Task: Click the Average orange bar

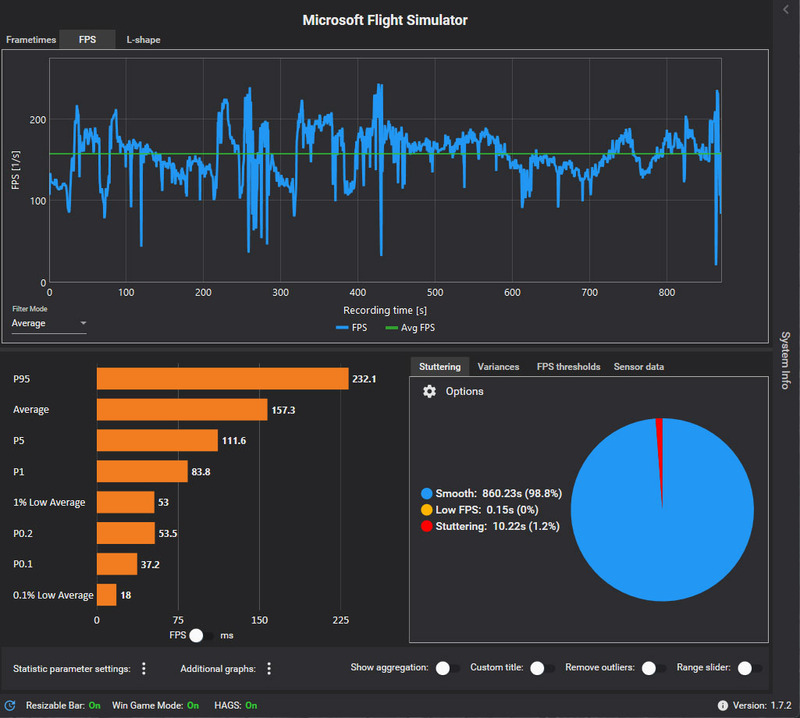Action: point(182,410)
